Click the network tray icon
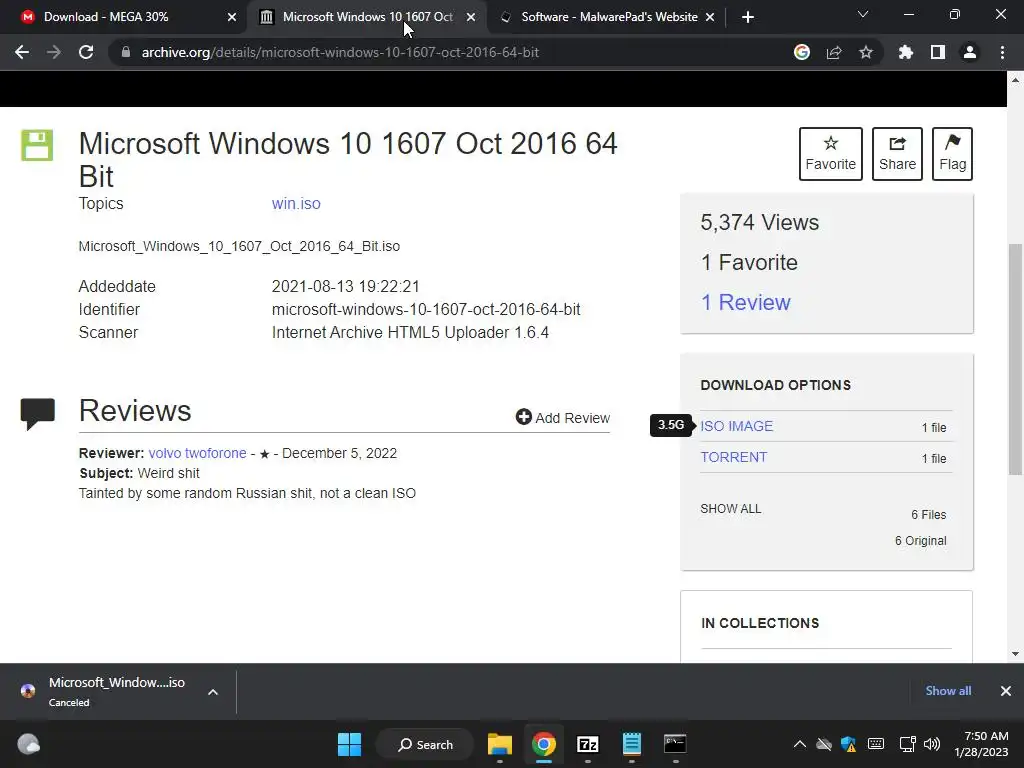The height and width of the screenshot is (768, 1024). coord(908,744)
